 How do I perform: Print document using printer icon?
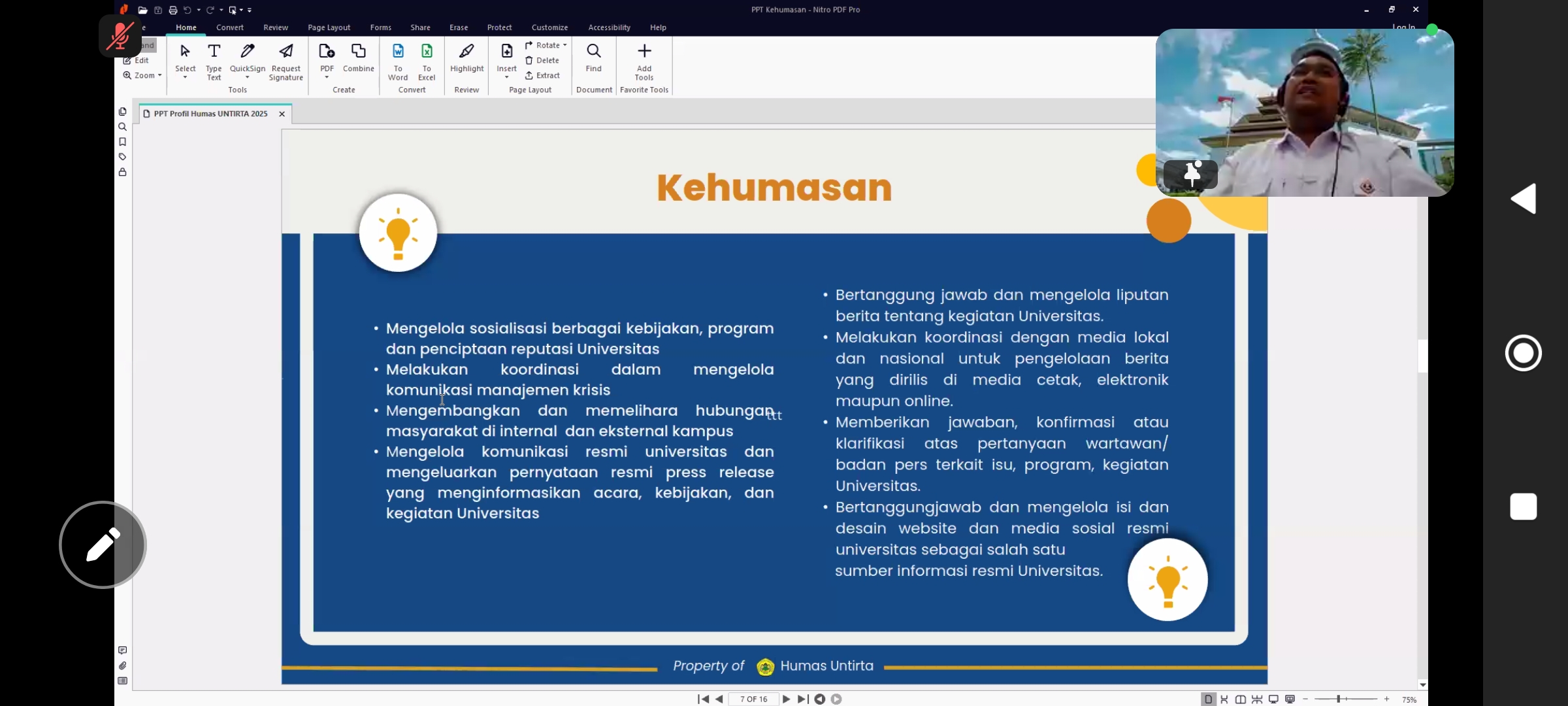172,10
